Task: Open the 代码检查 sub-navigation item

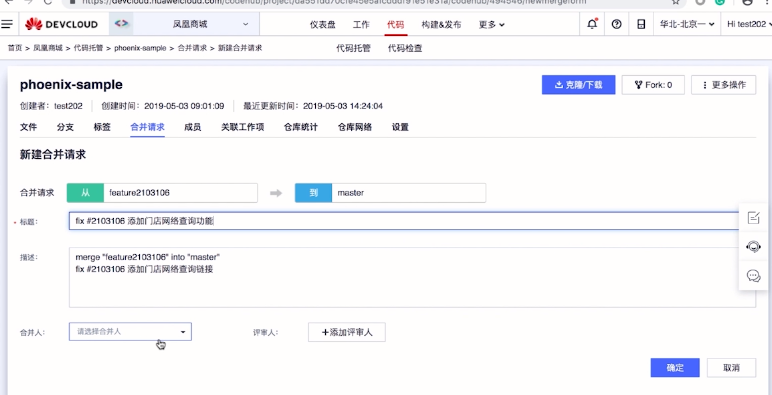Action: click(x=405, y=48)
